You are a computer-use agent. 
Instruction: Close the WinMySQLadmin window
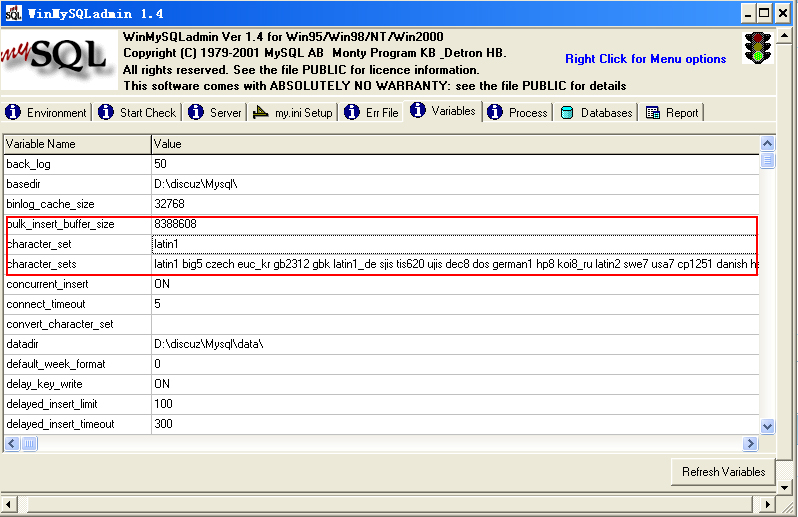783,14
